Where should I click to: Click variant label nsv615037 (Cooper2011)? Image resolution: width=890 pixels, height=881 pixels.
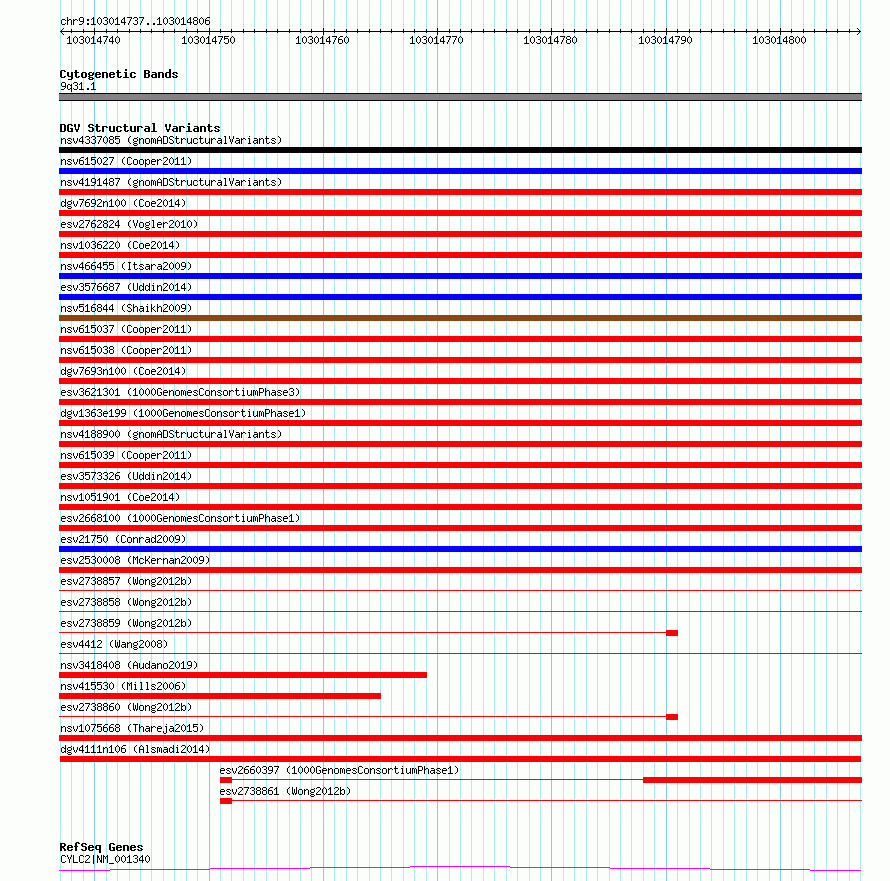click(x=126, y=329)
